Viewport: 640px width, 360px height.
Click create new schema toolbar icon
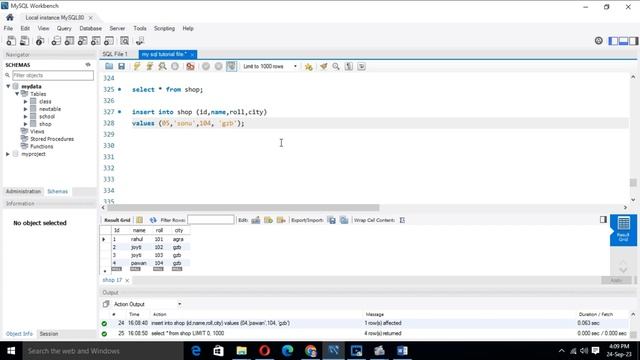coord(56,41)
